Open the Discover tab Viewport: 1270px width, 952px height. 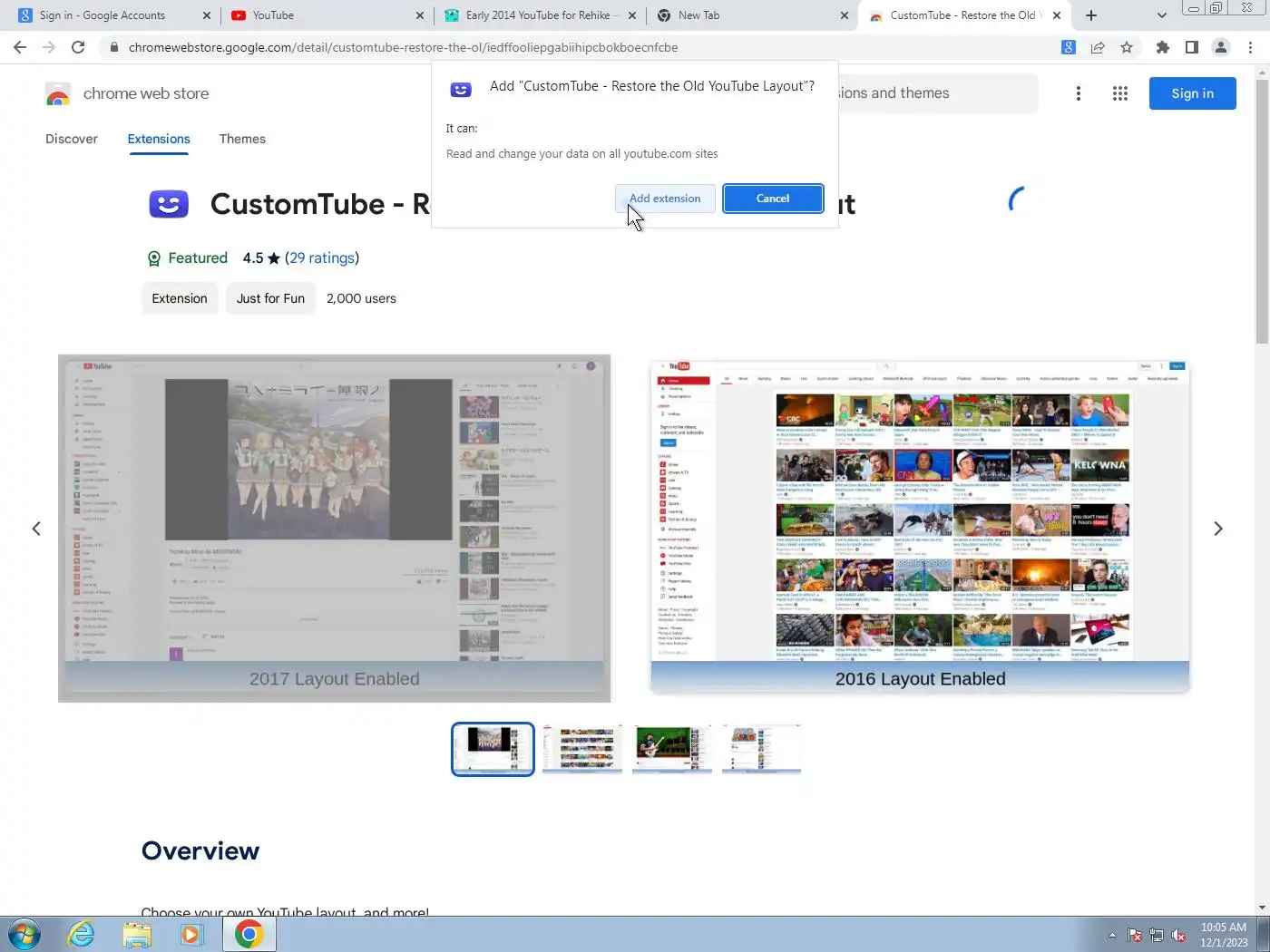click(x=72, y=139)
